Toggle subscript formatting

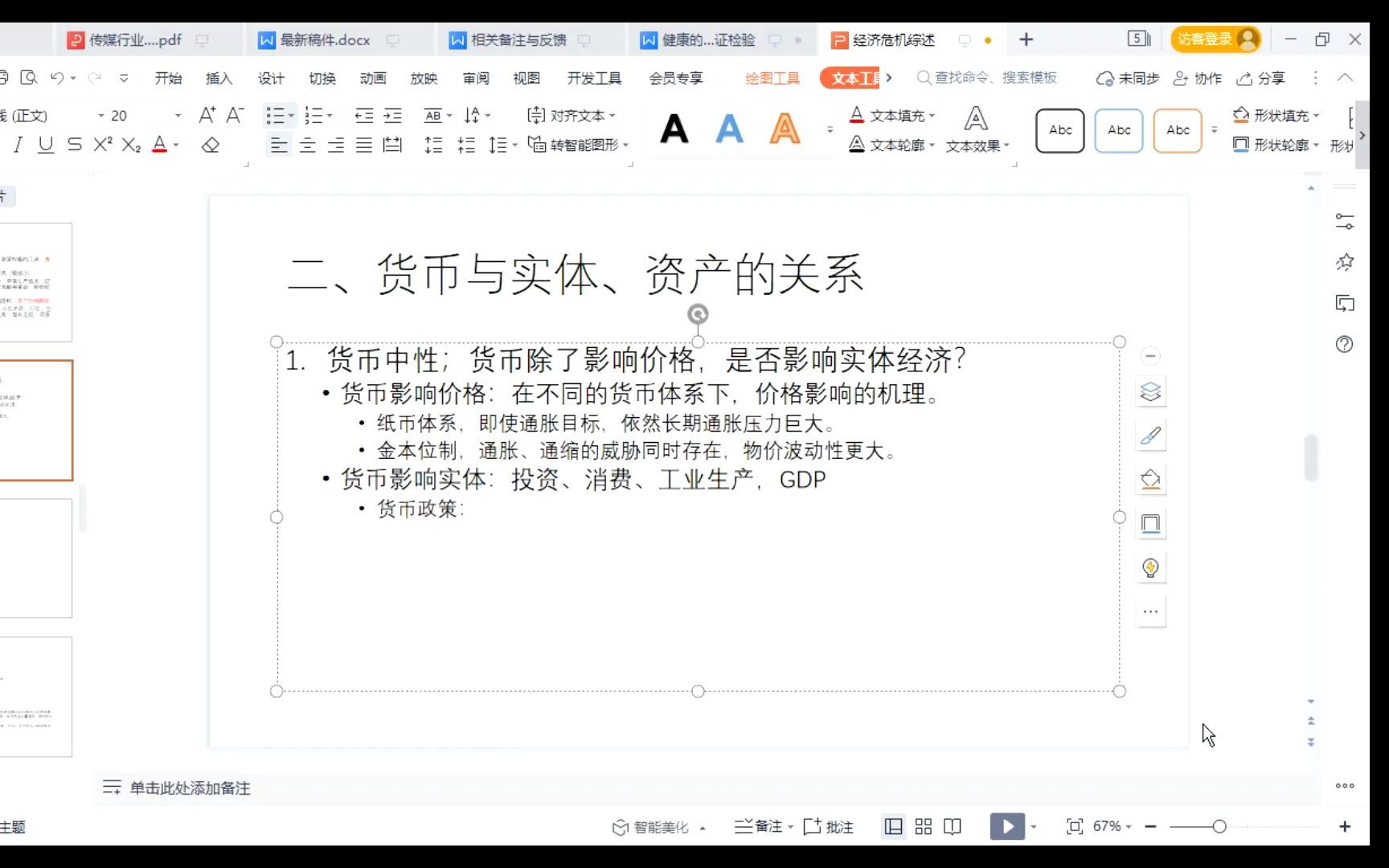point(131,145)
